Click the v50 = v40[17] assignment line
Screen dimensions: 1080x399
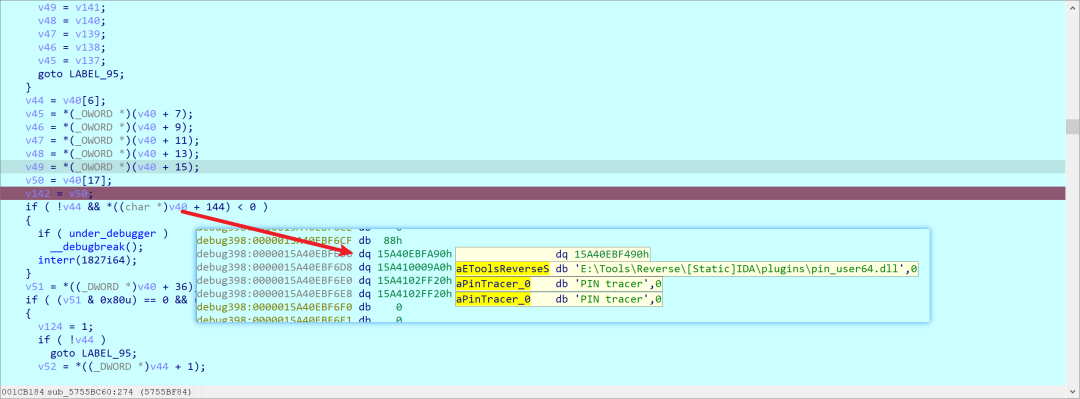pos(69,181)
